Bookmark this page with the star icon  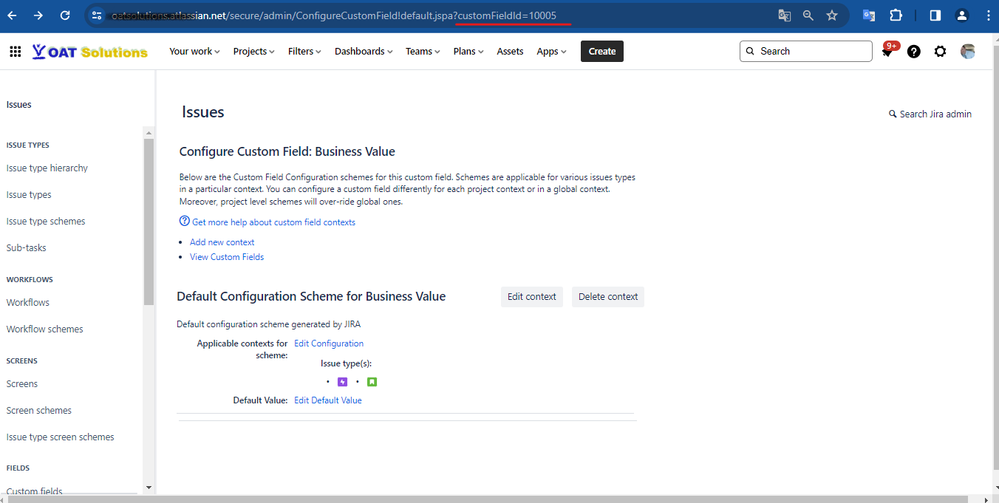click(x=832, y=16)
